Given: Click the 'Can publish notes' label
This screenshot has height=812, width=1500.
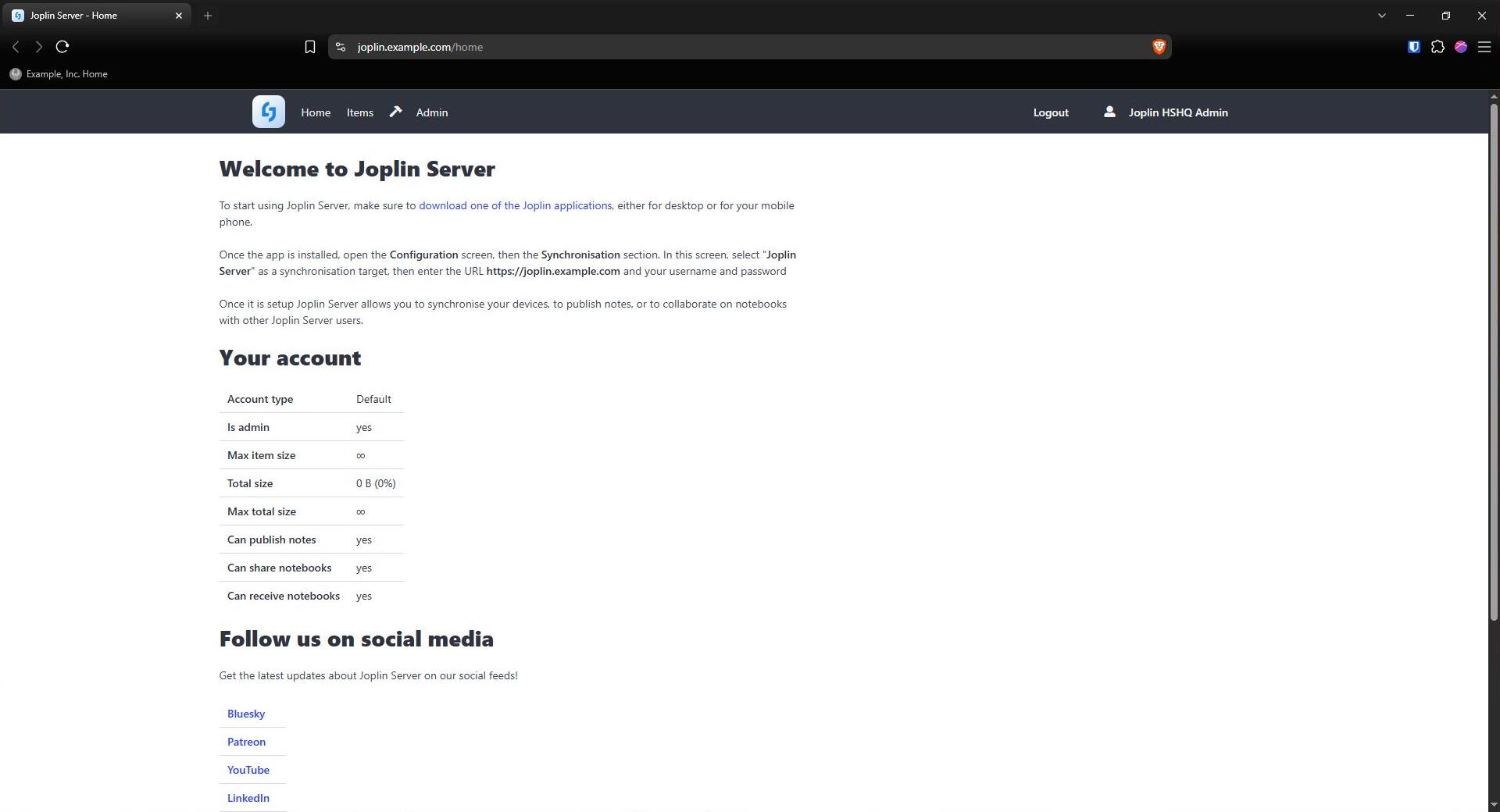Looking at the screenshot, I should pos(272,540).
